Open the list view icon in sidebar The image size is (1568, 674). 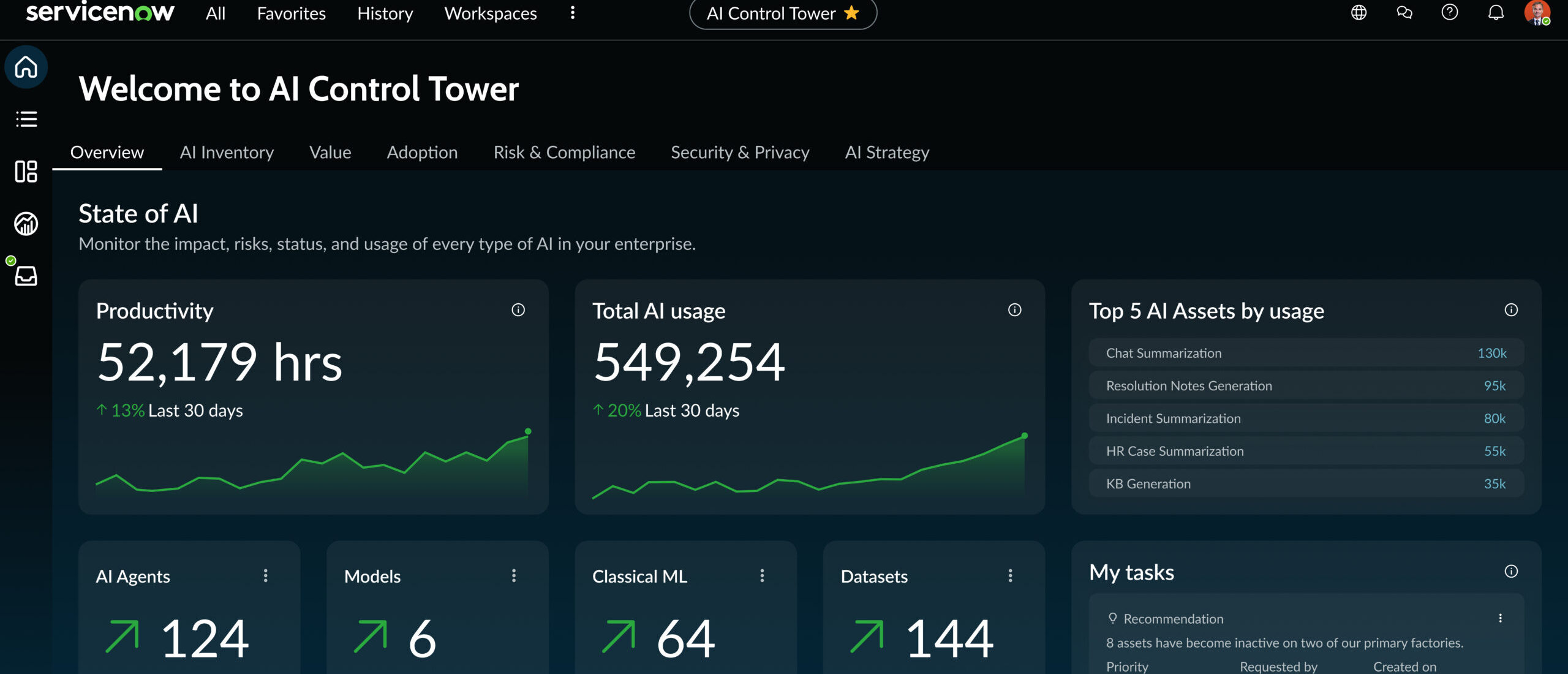pyautogui.click(x=26, y=119)
